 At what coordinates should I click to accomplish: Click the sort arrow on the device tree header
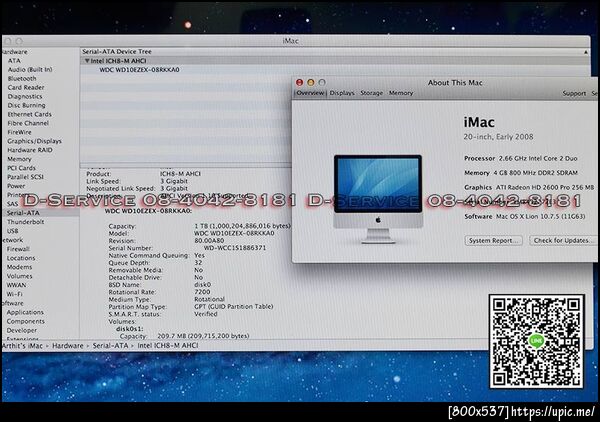point(585,52)
